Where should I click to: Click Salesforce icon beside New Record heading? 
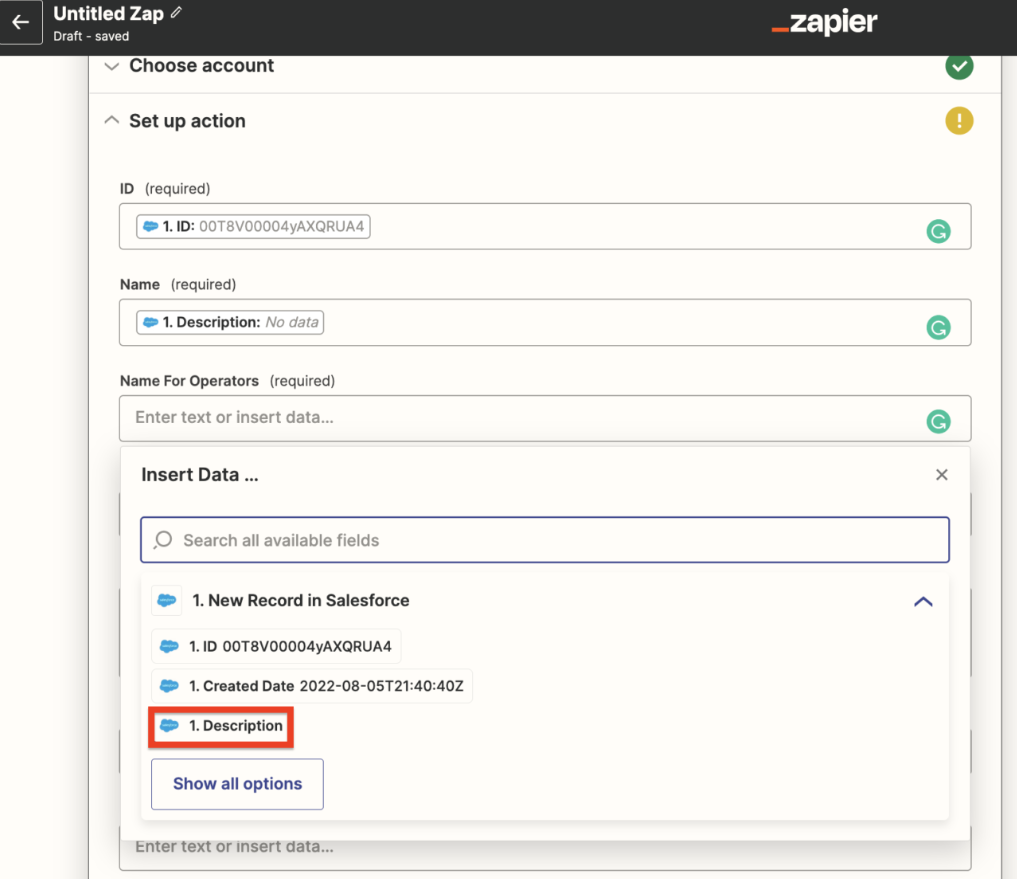(x=167, y=600)
